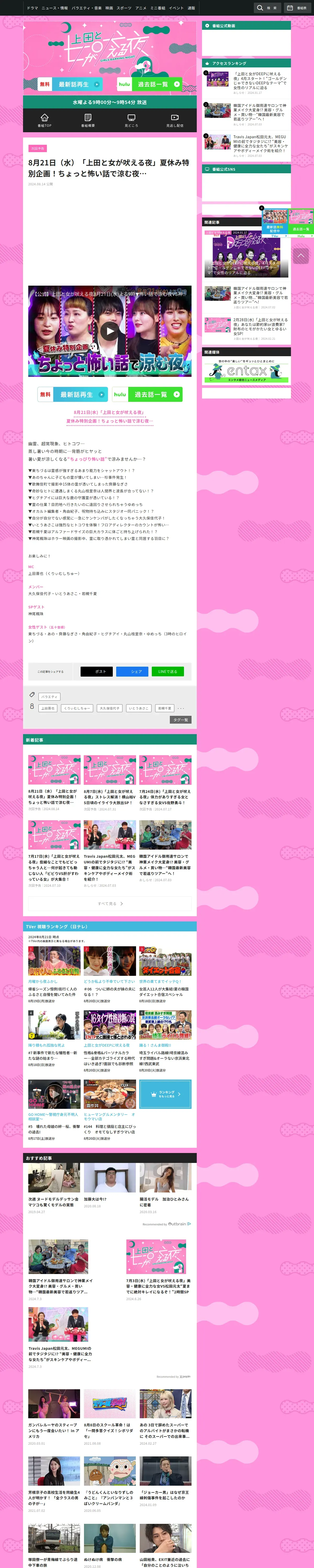
Task: Expand more tags with the ellipsis
Action: click(181, 708)
